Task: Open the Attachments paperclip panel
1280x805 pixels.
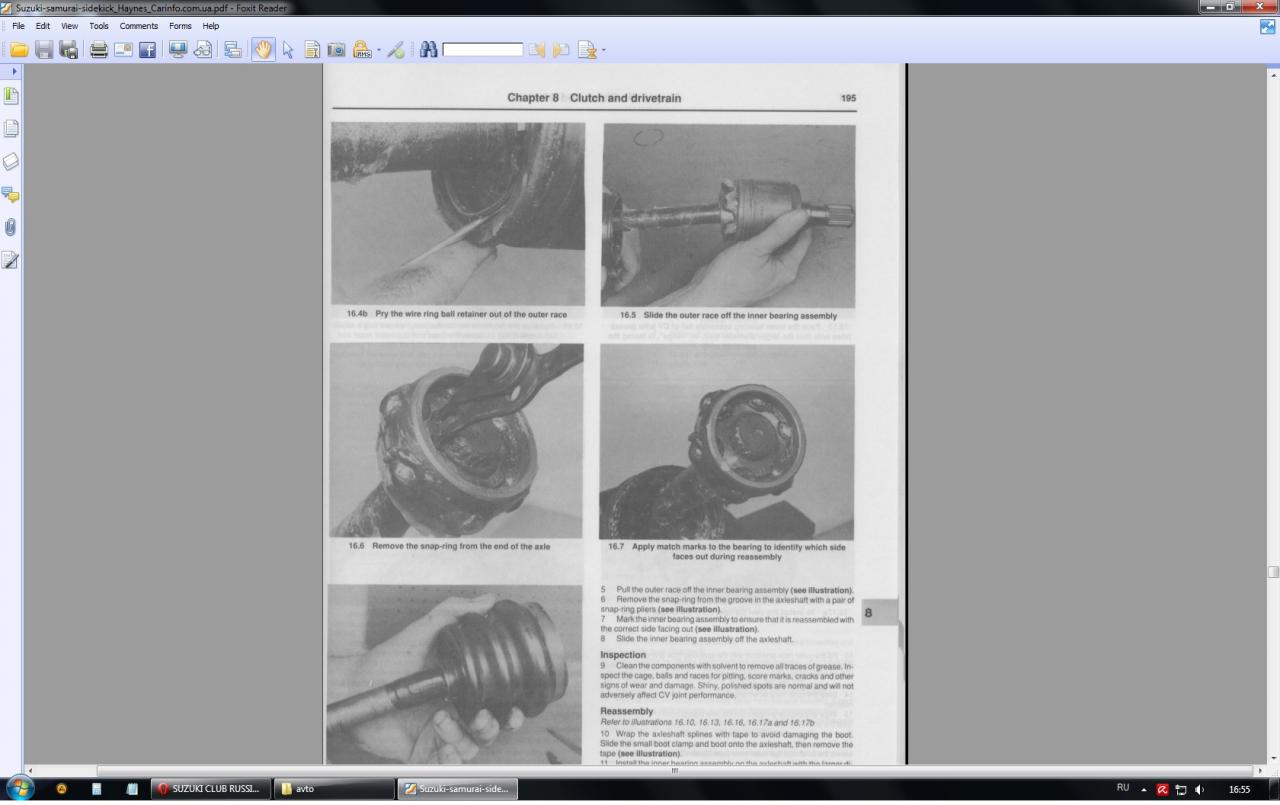Action: coord(11,227)
